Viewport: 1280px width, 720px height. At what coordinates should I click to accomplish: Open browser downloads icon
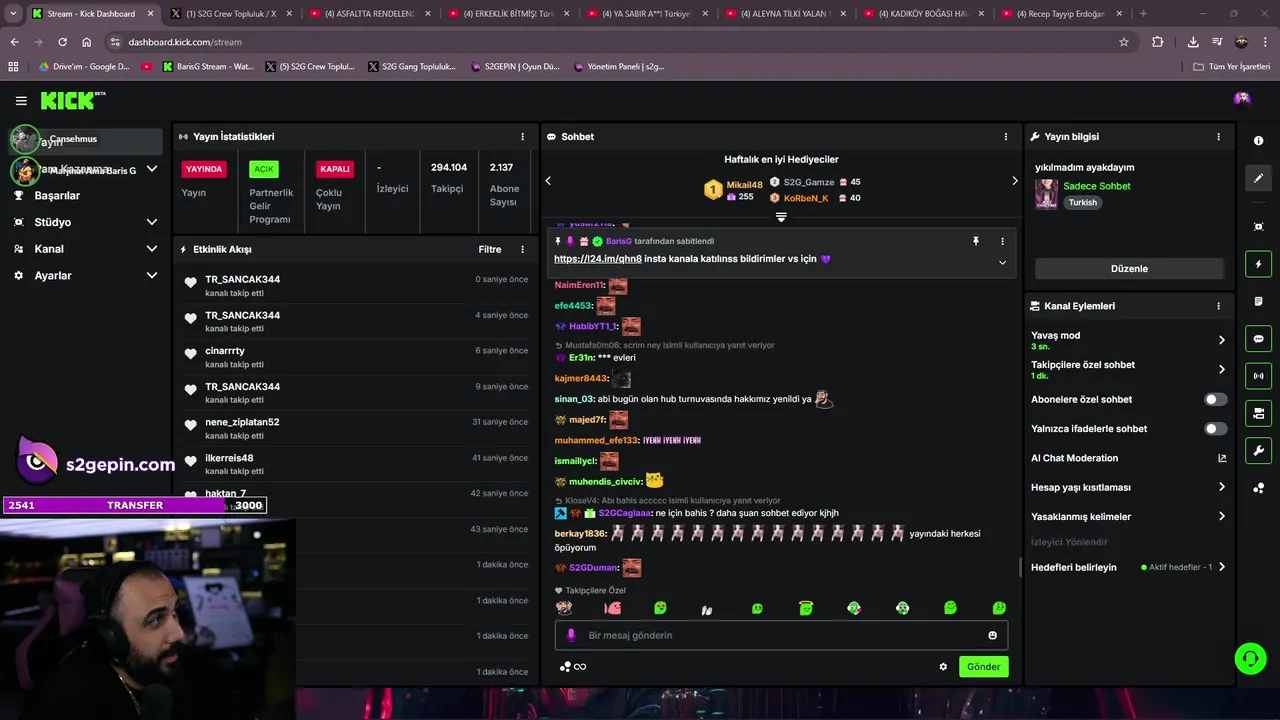pyautogui.click(x=1193, y=42)
